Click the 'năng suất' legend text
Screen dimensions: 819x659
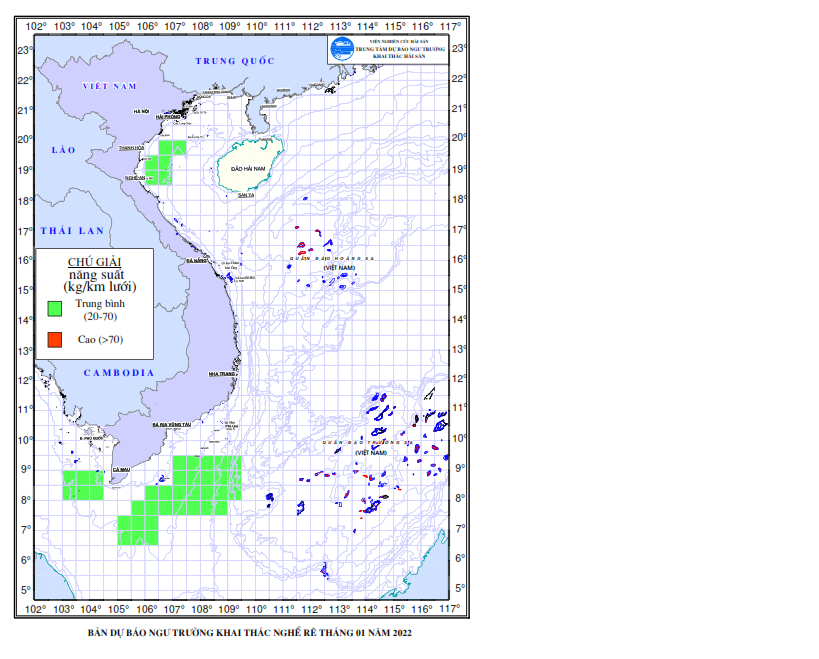(x=97, y=275)
